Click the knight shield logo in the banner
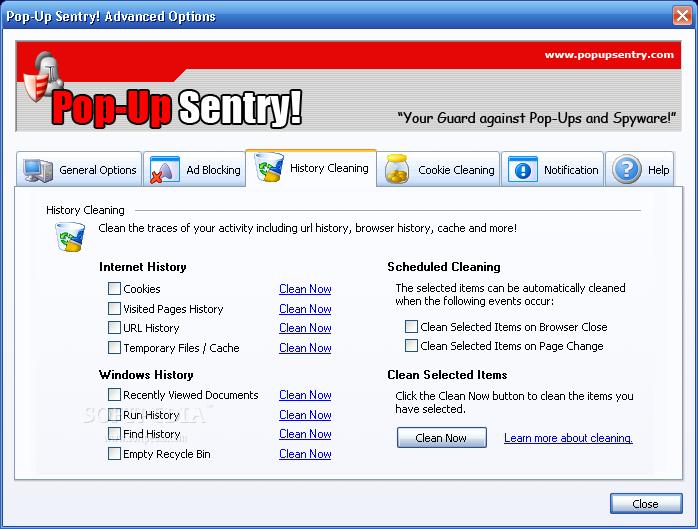 44,77
